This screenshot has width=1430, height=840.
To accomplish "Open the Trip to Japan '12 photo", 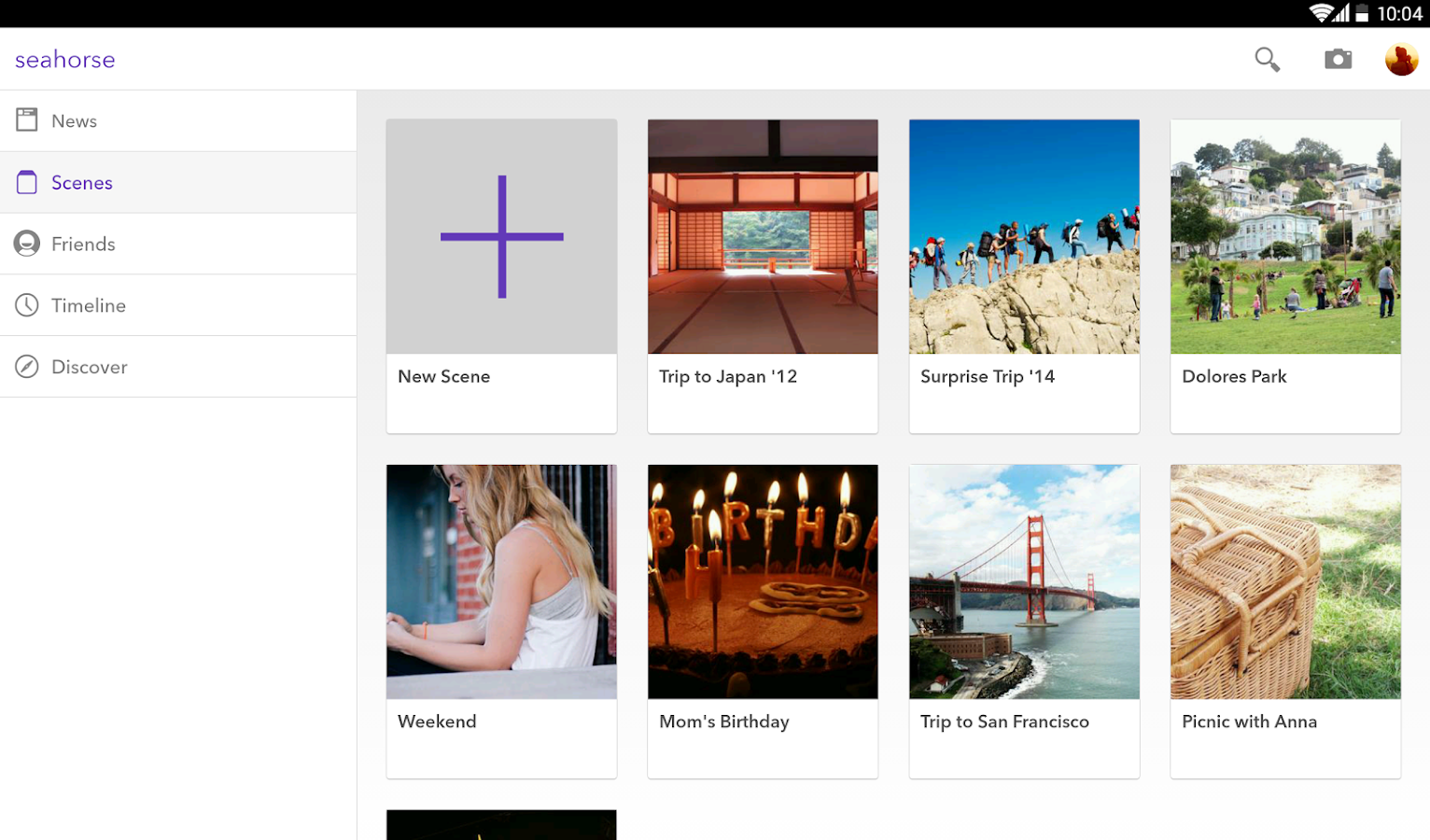I will coord(763,236).
